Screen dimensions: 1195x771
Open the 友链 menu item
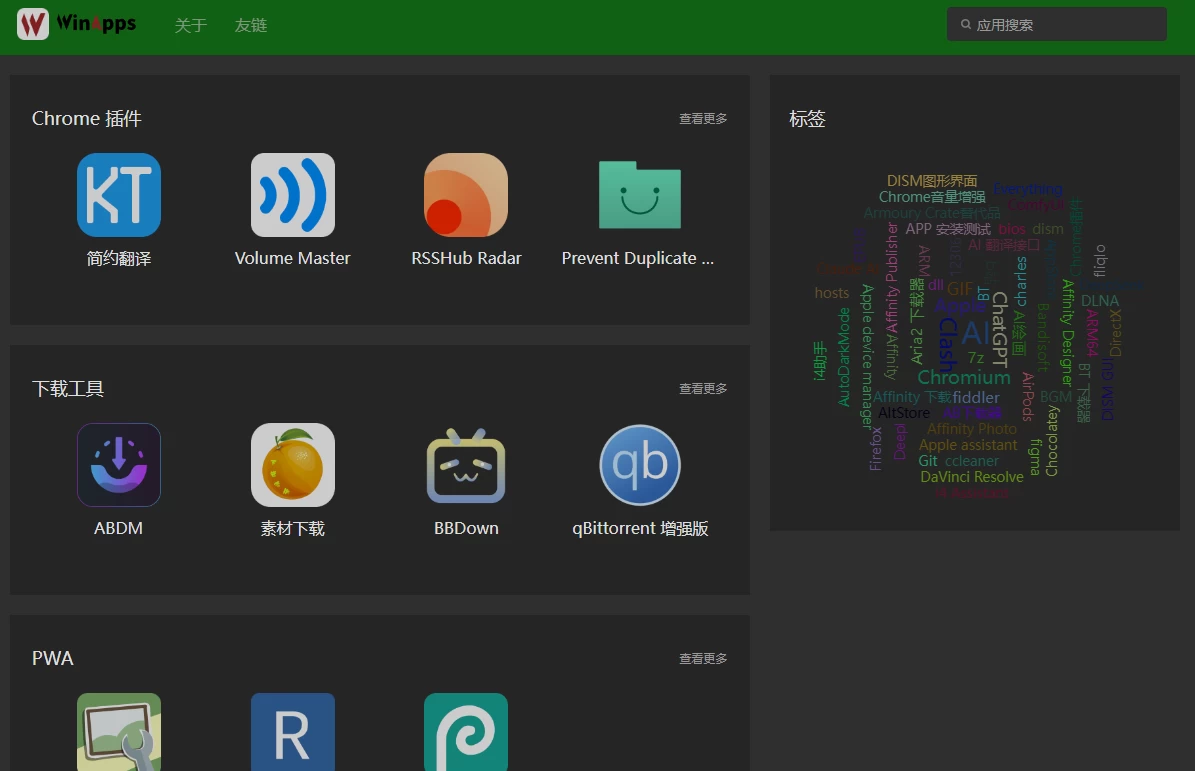[251, 25]
